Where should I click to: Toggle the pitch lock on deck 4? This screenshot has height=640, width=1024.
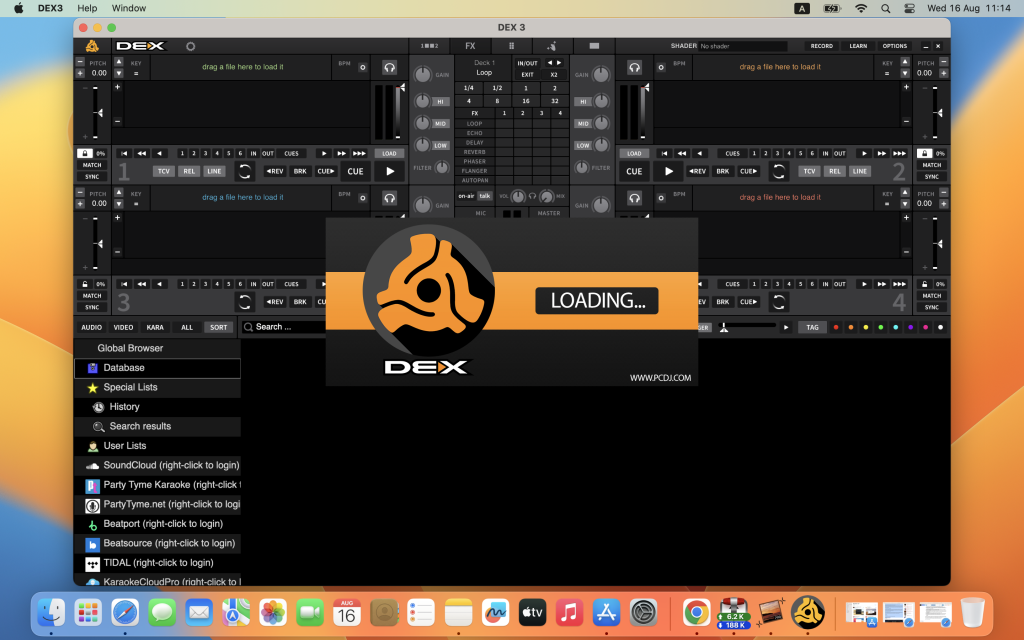click(x=924, y=284)
